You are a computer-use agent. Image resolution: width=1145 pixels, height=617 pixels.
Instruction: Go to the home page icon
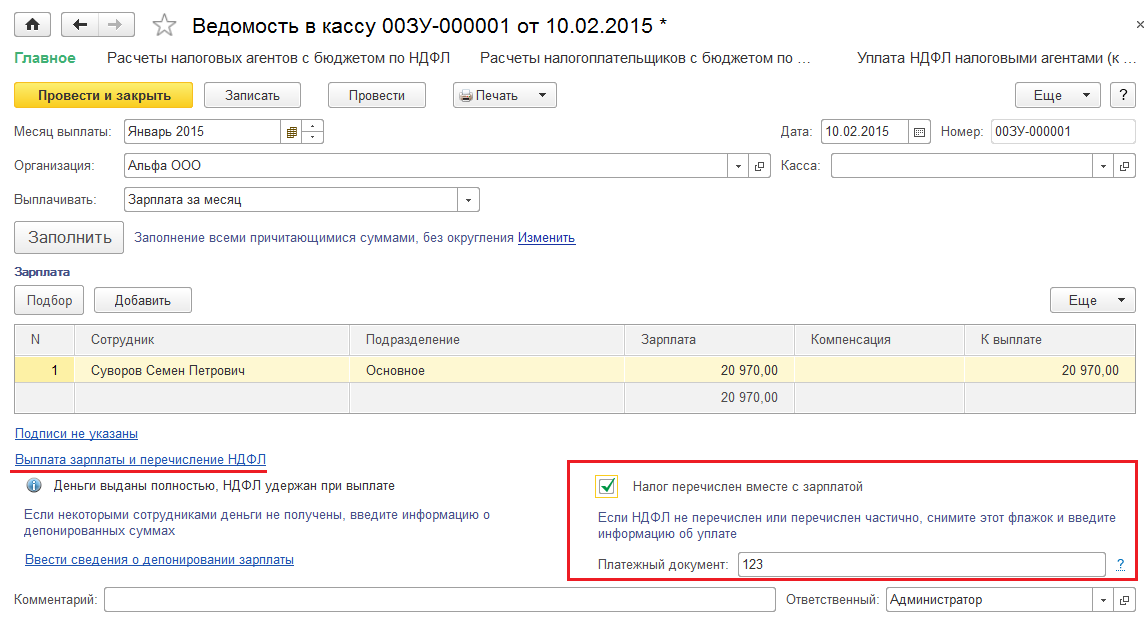(x=32, y=24)
